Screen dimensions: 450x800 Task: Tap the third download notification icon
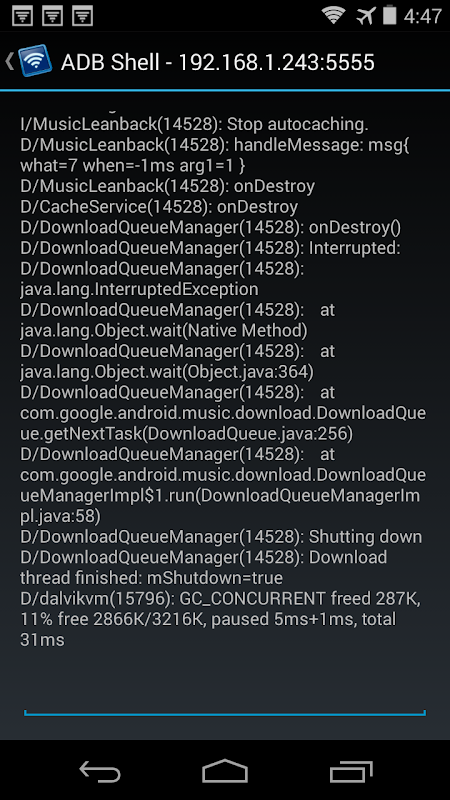[x=82, y=16]
